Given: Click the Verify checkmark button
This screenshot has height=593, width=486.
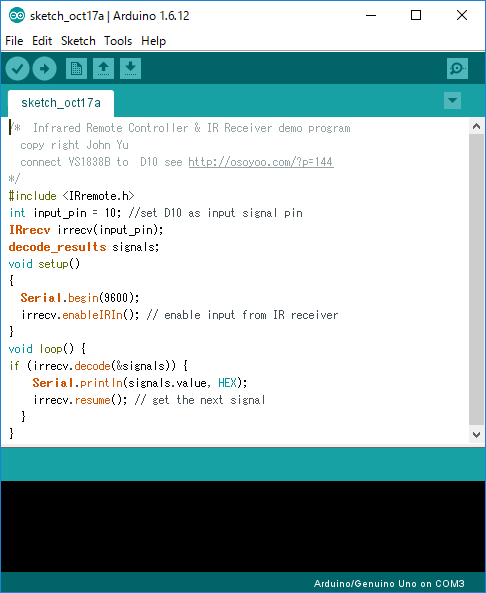Looking at the screenshot, I should pos(17,68).
